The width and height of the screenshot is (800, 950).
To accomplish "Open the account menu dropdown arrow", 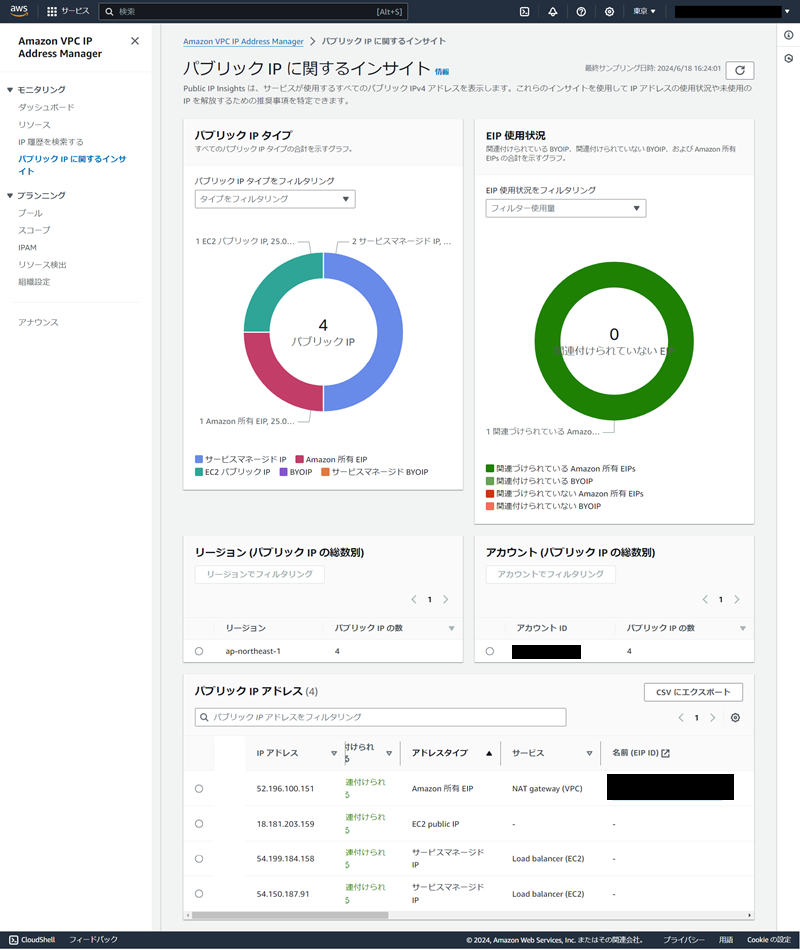I will pyautogui.click(x=787, y=11).
